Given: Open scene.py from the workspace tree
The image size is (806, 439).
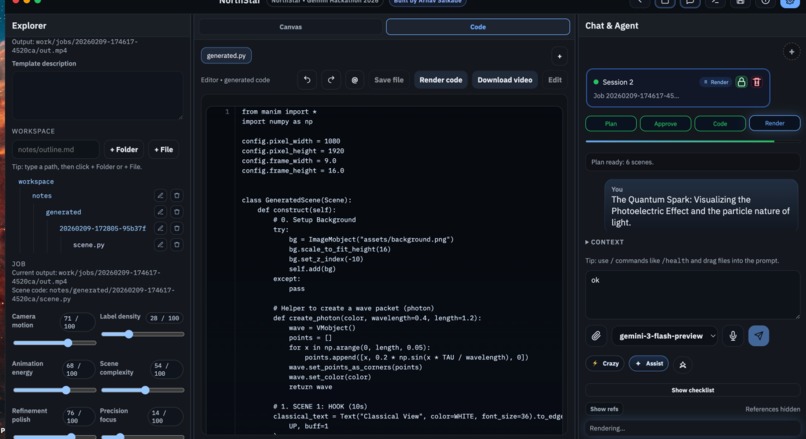Looking at the screenshot, I should click(x=88, y=245).
